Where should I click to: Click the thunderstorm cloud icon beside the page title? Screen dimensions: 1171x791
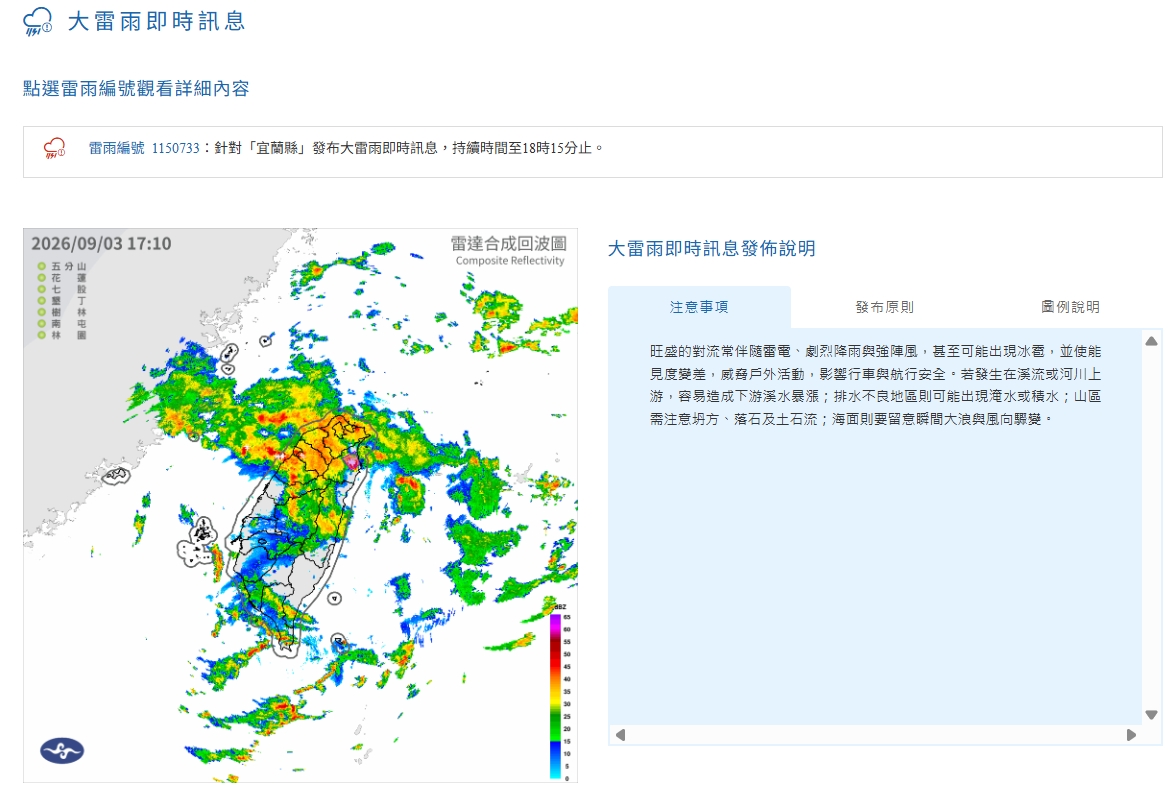click(37, 22)
